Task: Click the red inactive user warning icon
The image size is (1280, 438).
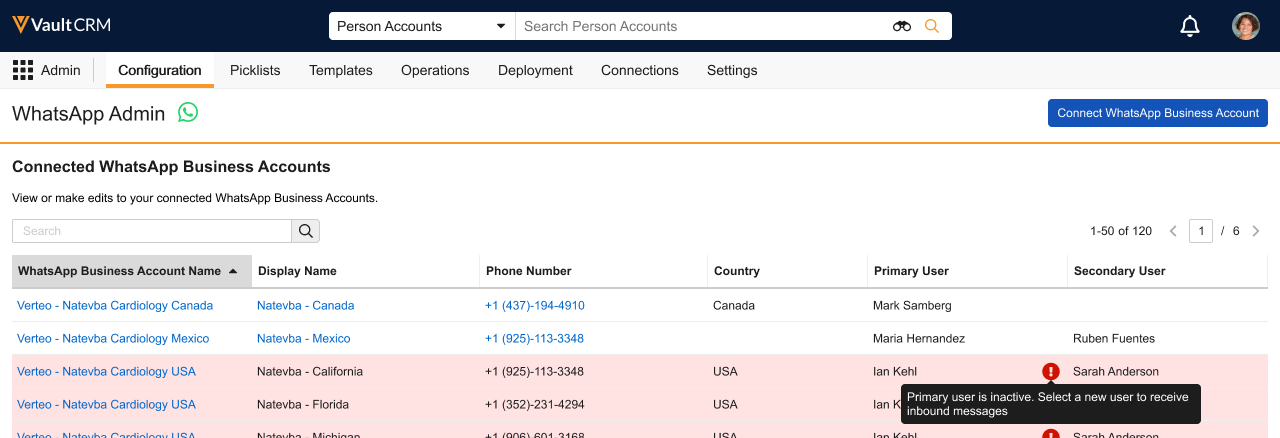Action: click(1050, 371)
